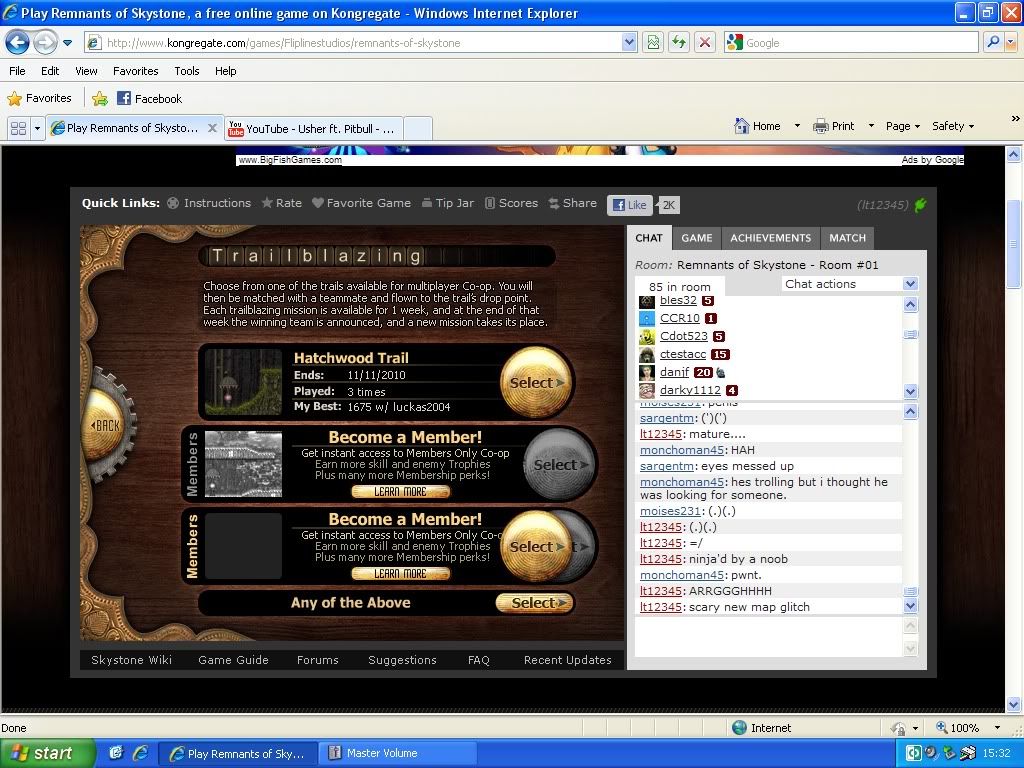The width and height of the screenshot is (1024, 768).
Task: Click the chat message input box
Action: coord(769,637)
